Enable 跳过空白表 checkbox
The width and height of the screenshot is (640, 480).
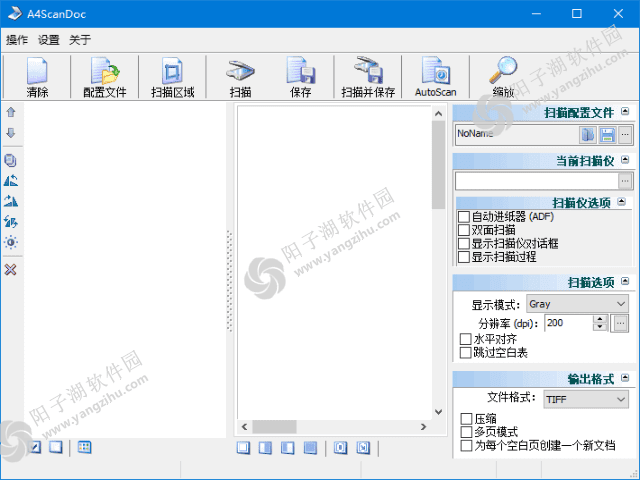(x=466, y=353)
